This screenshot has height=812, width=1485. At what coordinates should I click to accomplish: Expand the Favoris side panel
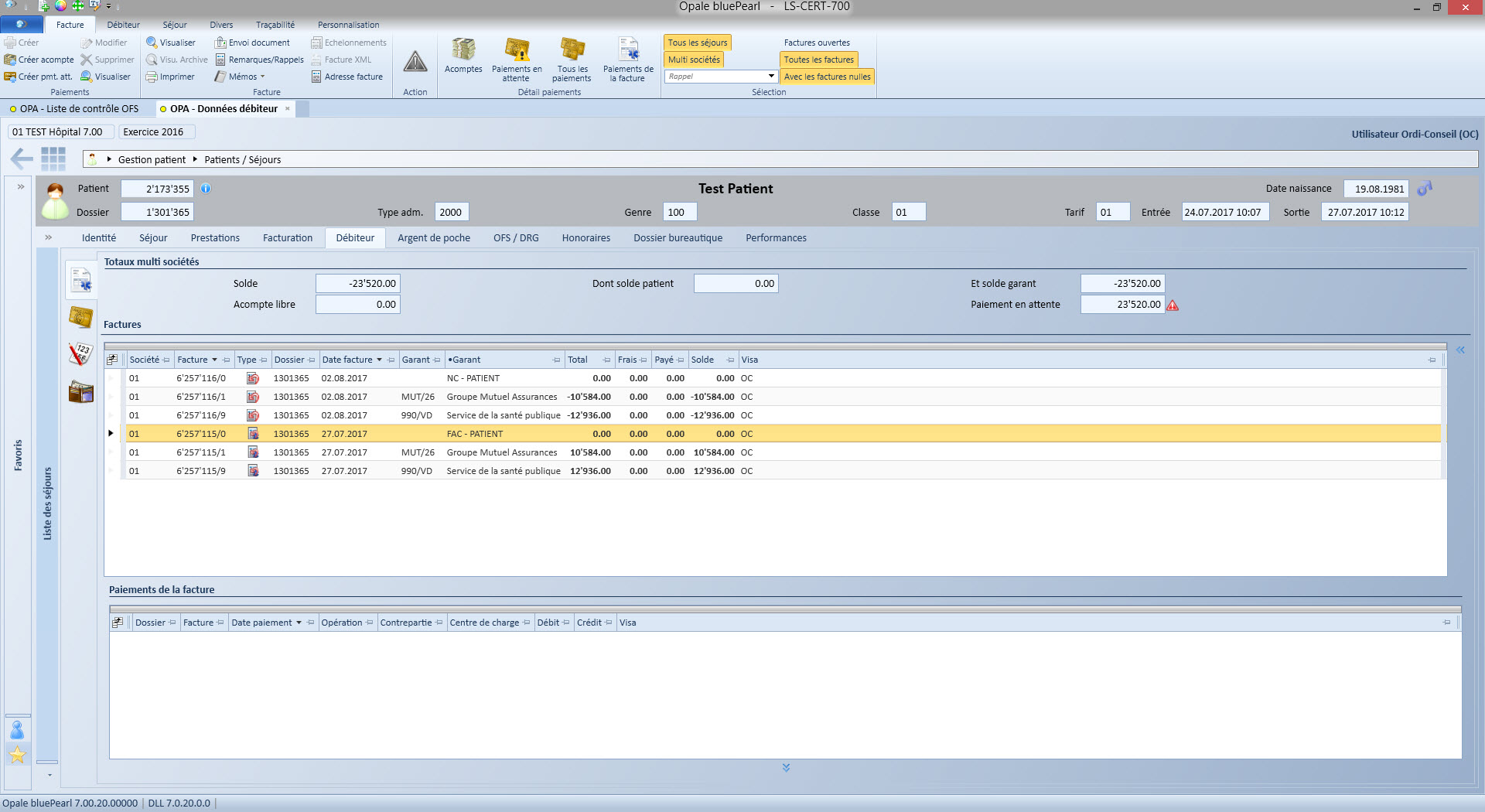tap(21, 187)
